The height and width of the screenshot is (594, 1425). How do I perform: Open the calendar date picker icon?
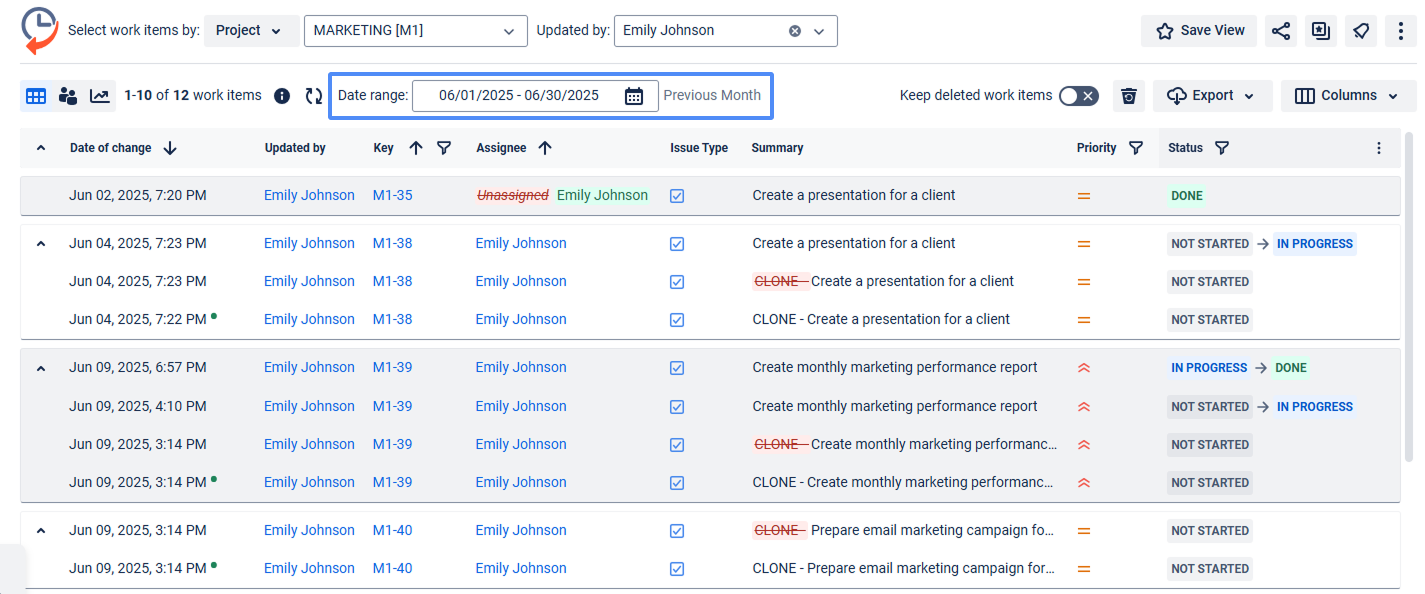[x=634, y=96]
